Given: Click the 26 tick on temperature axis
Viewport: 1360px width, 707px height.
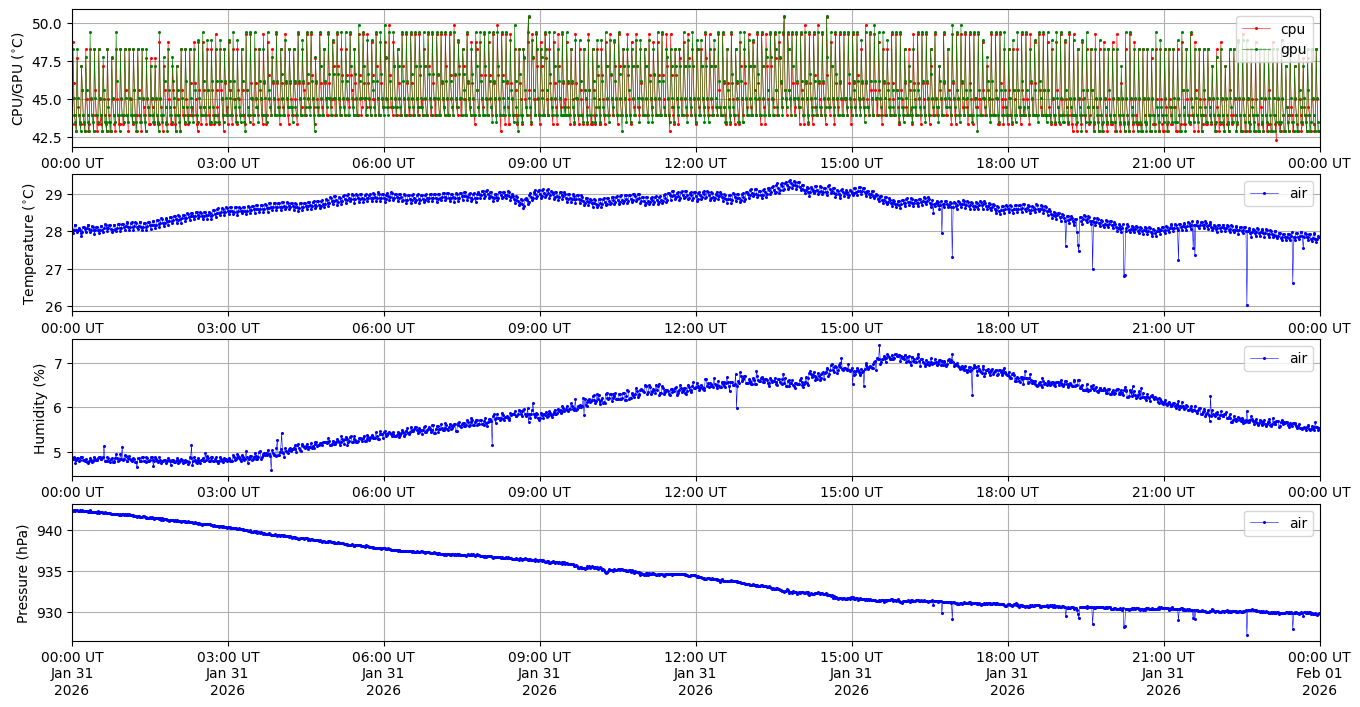Looking at the screenshot, I should pyautogui.click(x=56, y=306).
